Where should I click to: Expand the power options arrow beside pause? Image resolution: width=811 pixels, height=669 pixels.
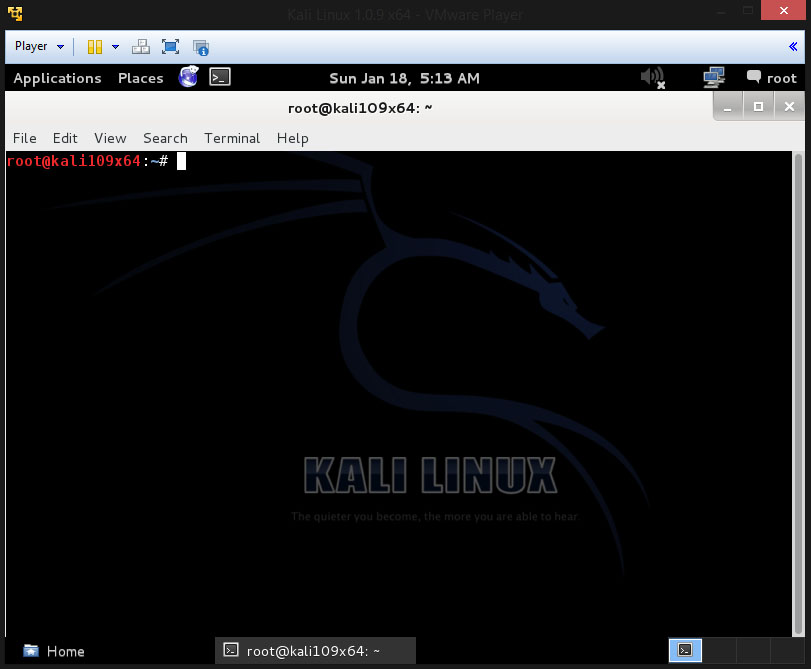[115, 47]
